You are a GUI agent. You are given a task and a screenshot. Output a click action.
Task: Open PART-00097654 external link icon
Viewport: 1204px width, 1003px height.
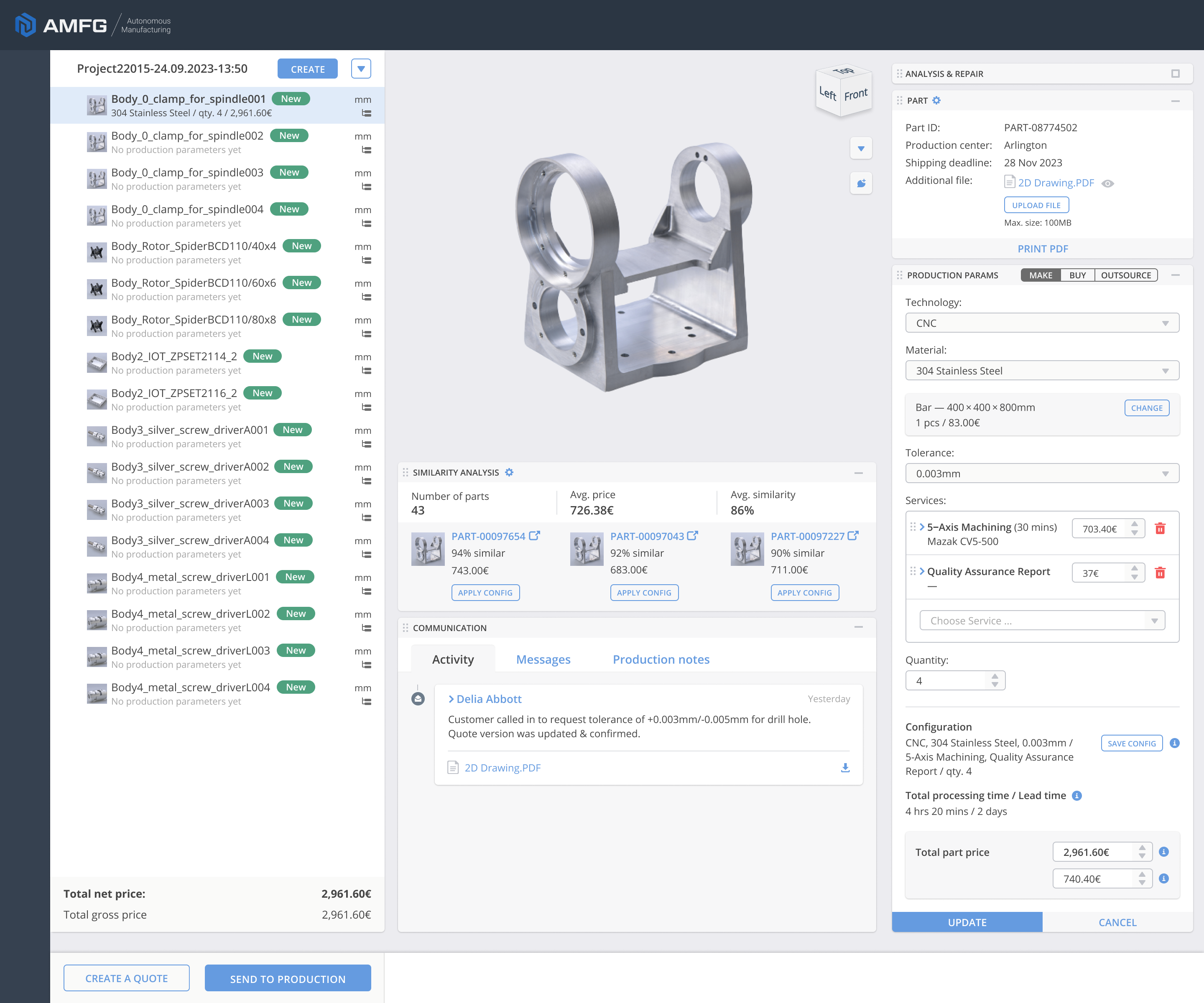534,536
